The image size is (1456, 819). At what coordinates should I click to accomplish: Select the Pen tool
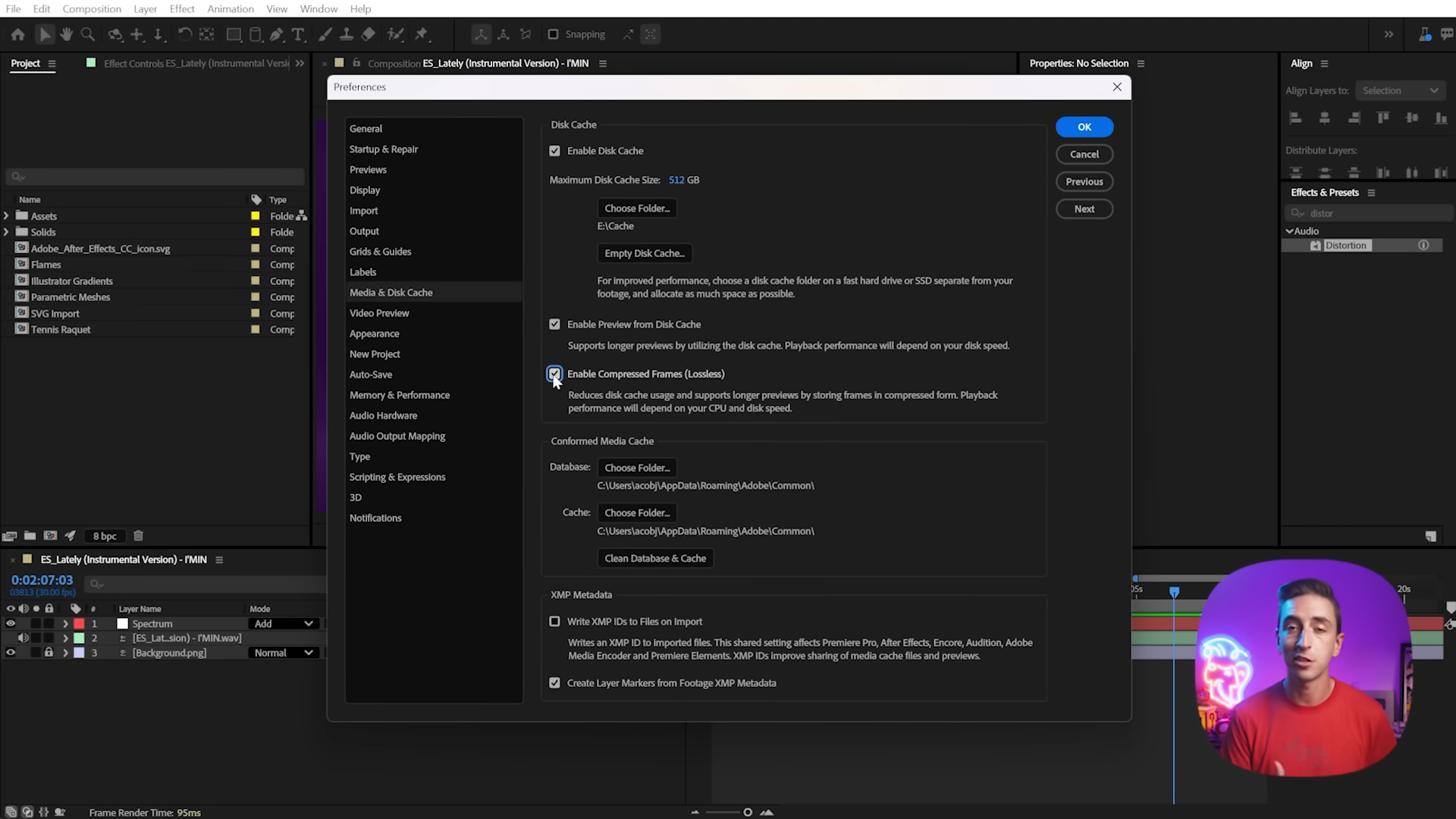point(277,34)
